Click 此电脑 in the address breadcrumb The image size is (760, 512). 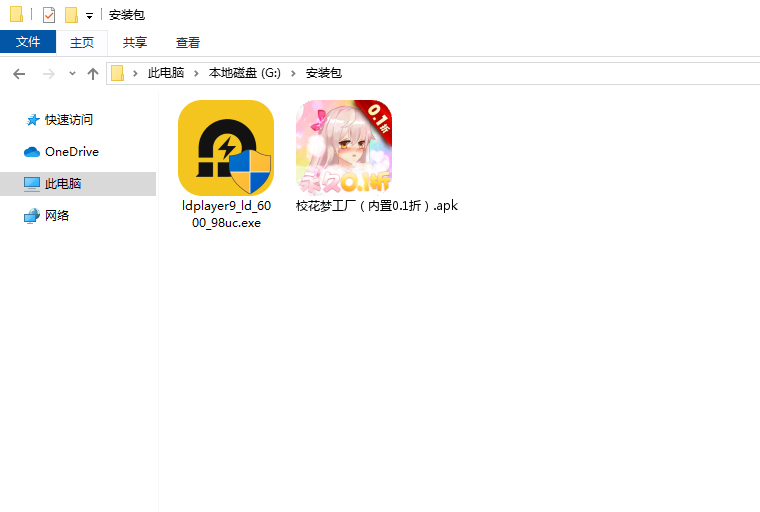tap(166, 73)
